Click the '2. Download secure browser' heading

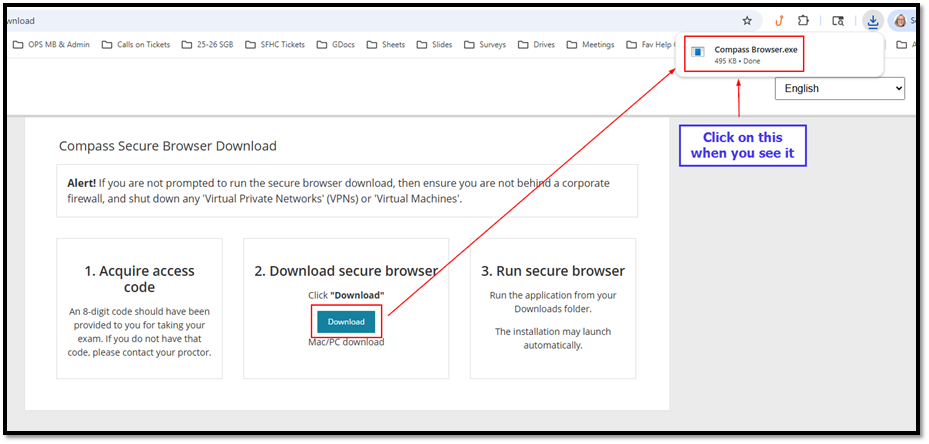[346, 271]
